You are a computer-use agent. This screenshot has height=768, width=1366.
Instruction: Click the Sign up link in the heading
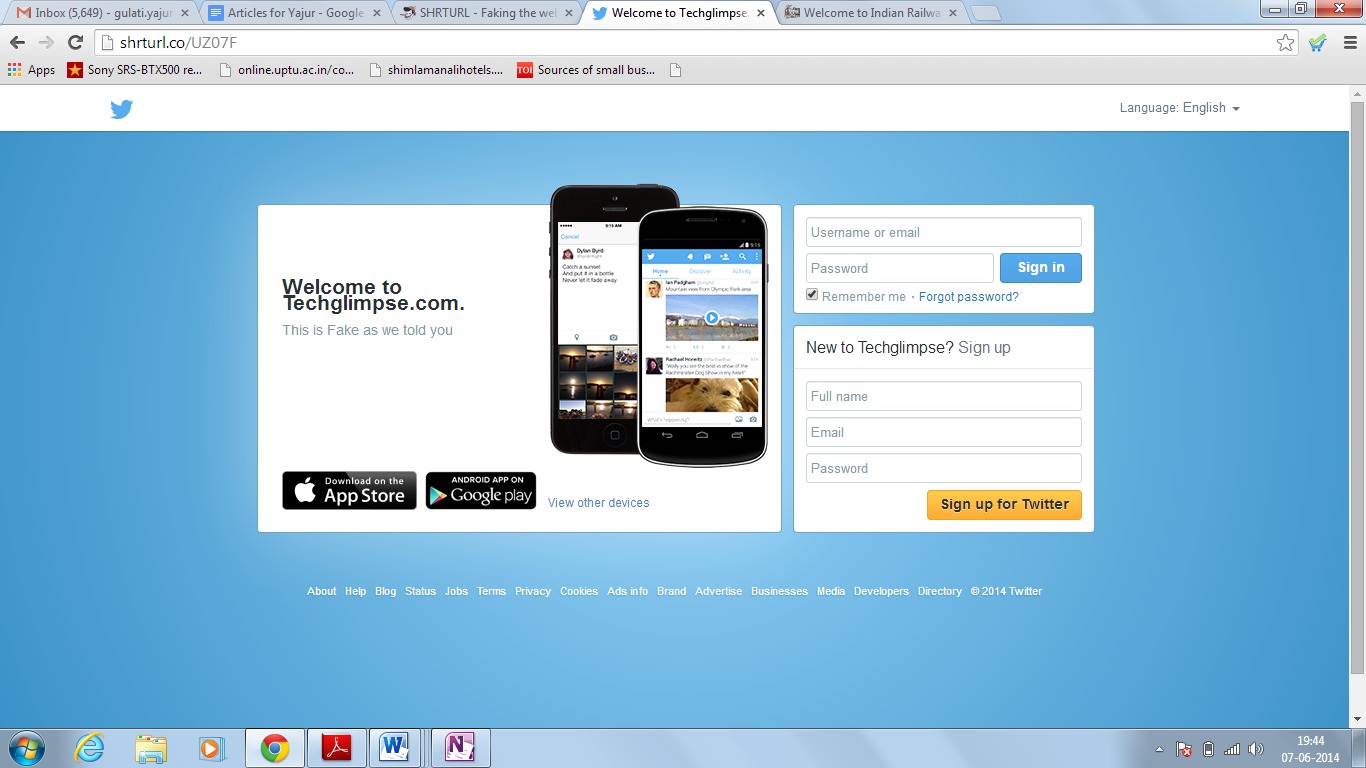pyautogui.click(x=984, y=347)
